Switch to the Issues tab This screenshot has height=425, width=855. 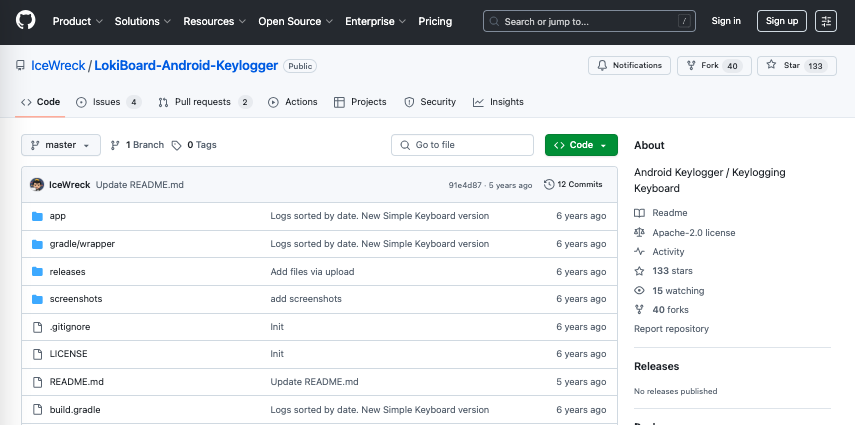[109, 102]
